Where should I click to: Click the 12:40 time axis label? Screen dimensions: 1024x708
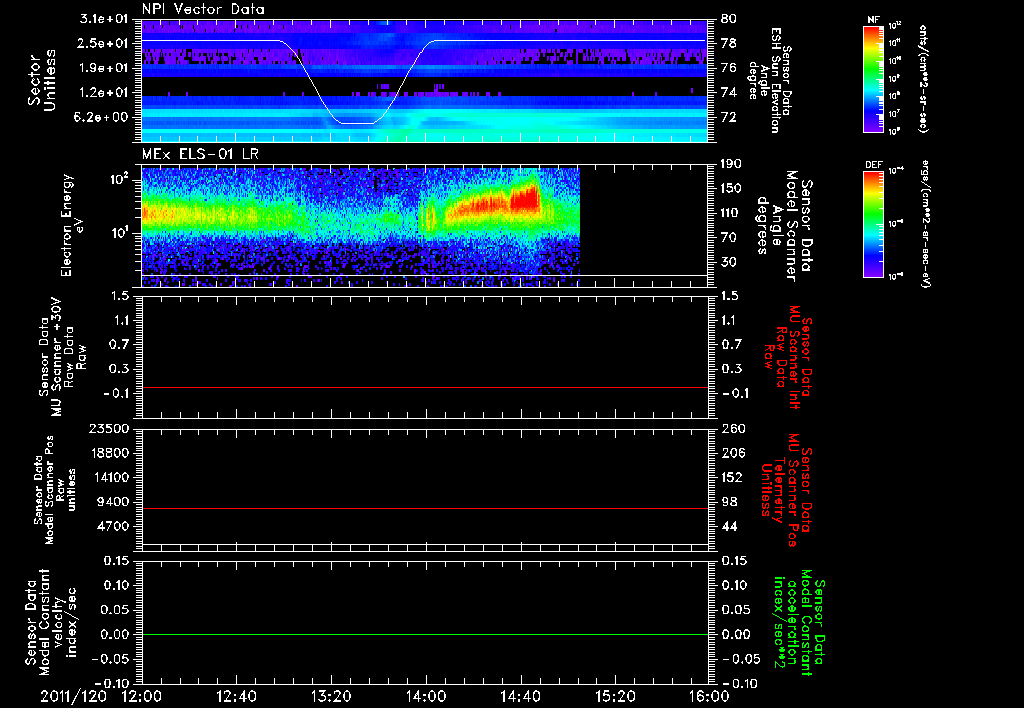[x=236, y=696]
